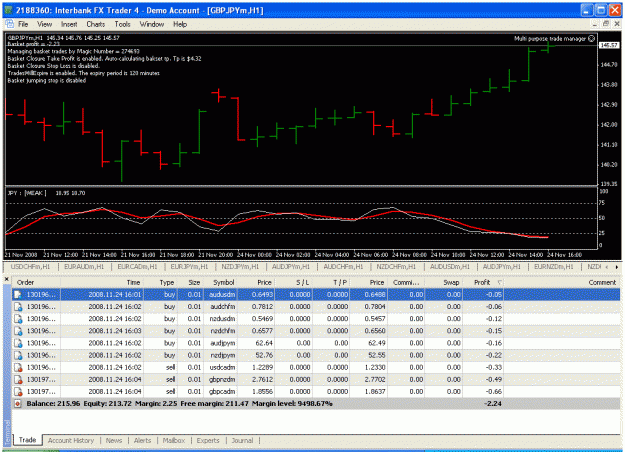The width and height of the screenshot is (625, 452).
Task: Sort by the Swap column header
Action: pos(444,282)
